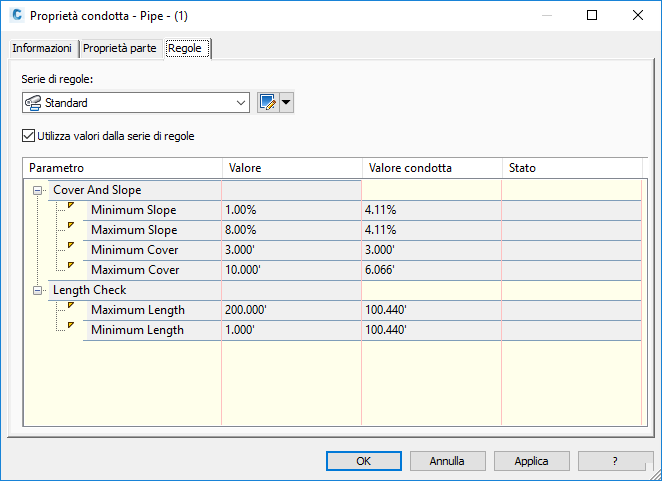Click the Applica button
Viewport: 662px width, 481px height.
pos(531,461)
